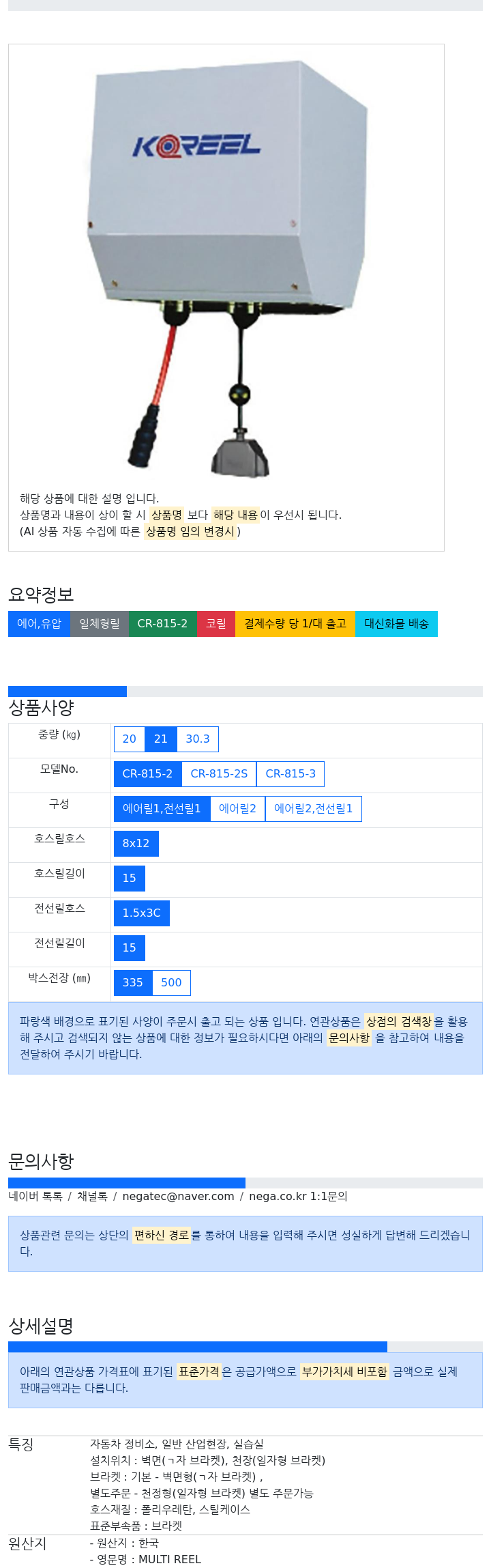Open the nega.co.kr 1:1문의 link

298,1197
